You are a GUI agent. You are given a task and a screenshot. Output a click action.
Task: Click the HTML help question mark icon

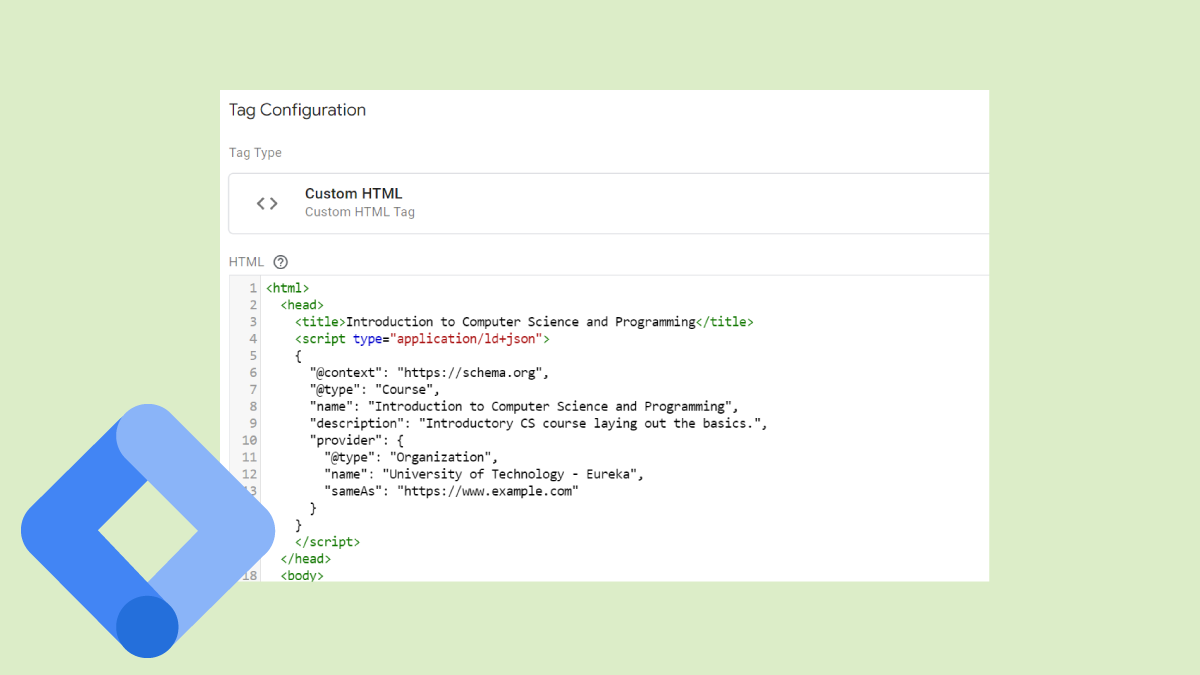[x=280, y=262]
